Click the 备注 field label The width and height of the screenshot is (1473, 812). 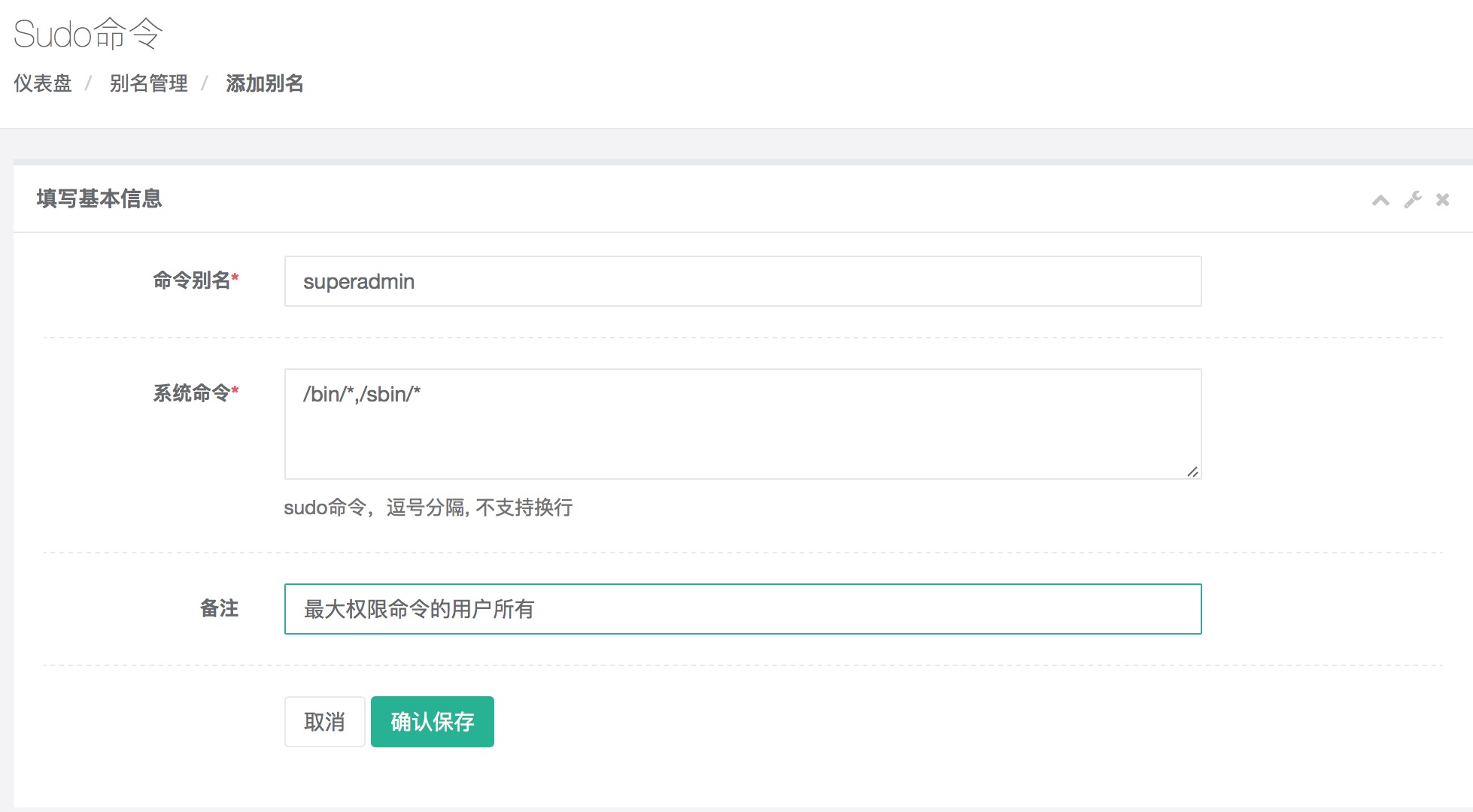pos(219,608)
